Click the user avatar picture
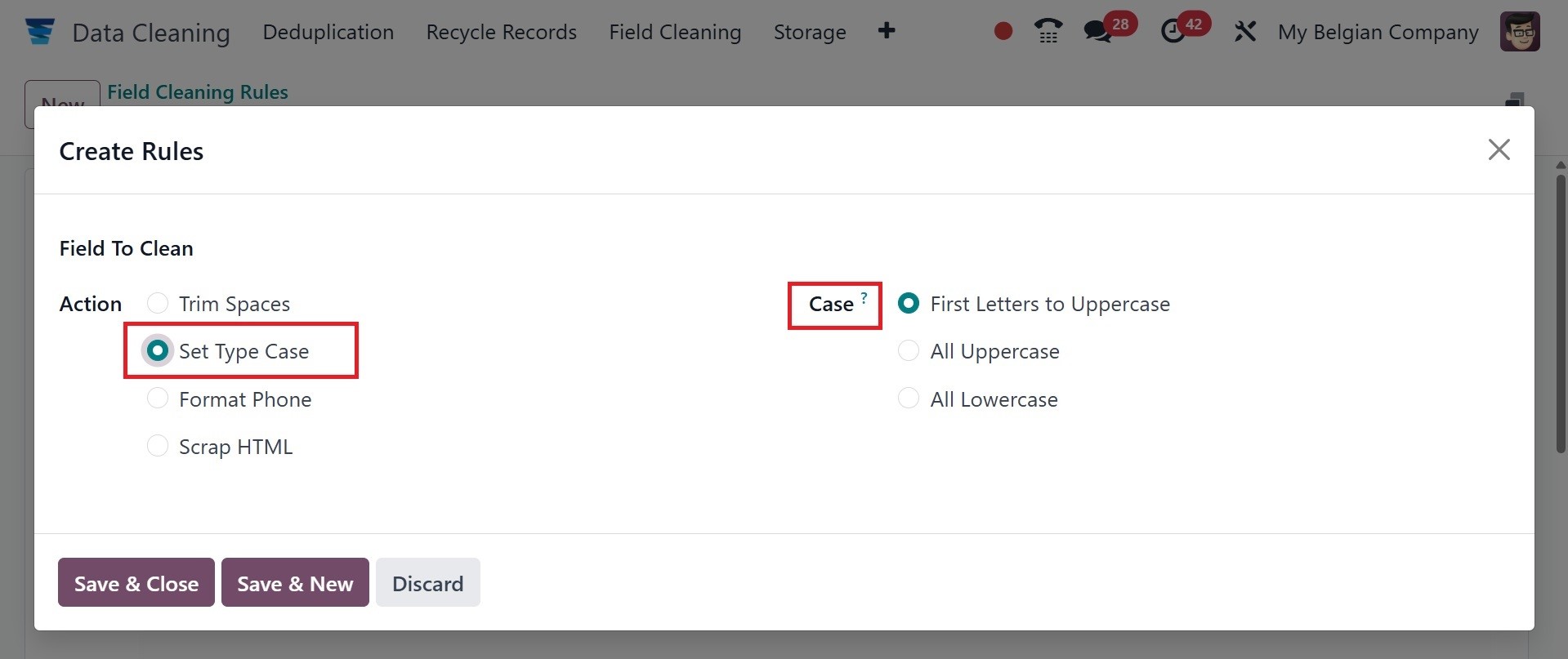This screenshot has height=659, width=1568. (x=1520, y=31)
